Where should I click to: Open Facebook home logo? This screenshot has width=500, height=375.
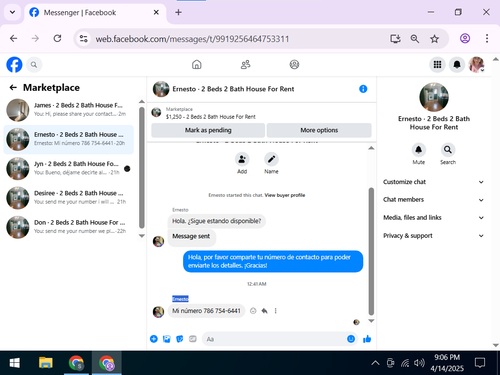(x=14, y=64)
